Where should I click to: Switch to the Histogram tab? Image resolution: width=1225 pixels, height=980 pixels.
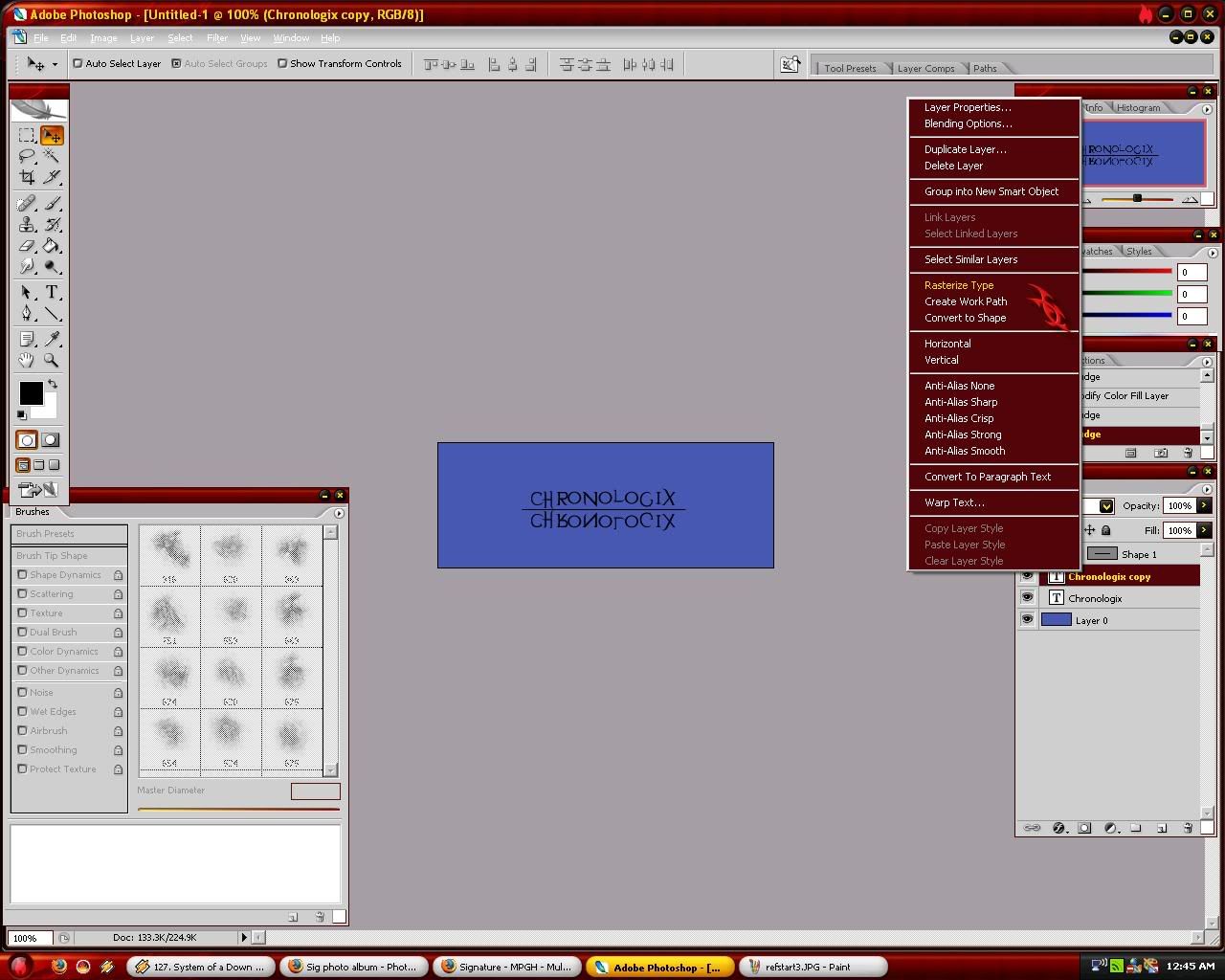[1138, 108]
